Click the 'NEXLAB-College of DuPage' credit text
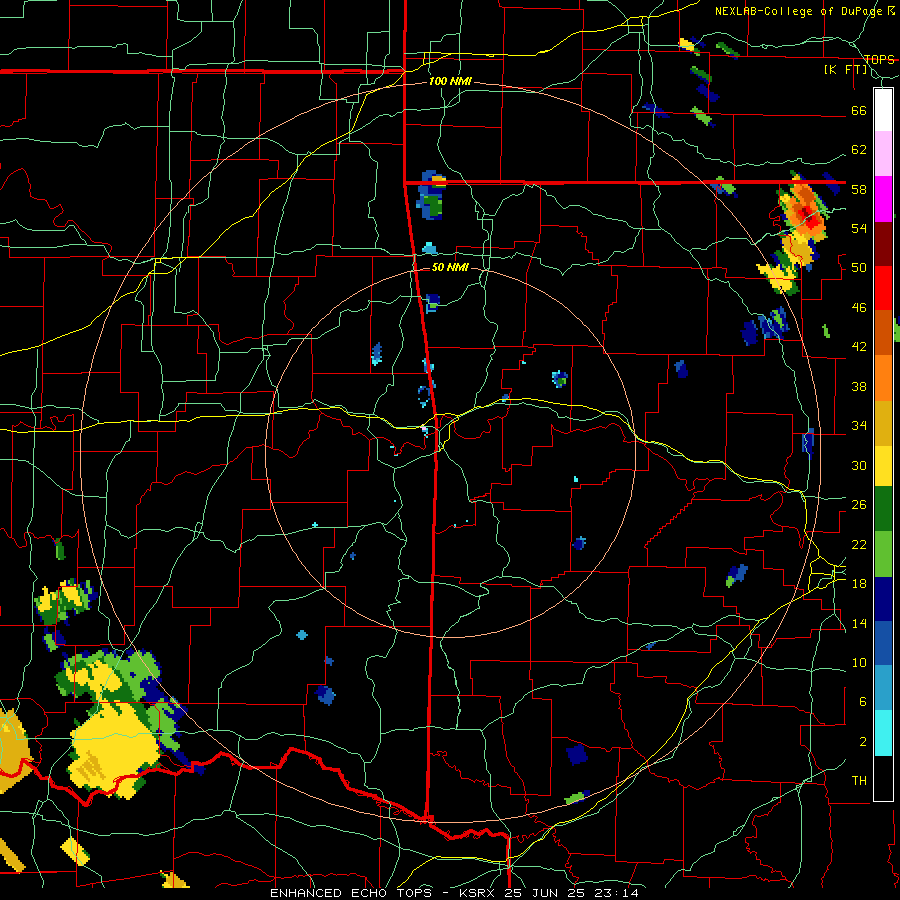Viewport: 900px width, 900px height. coord(800,11)
